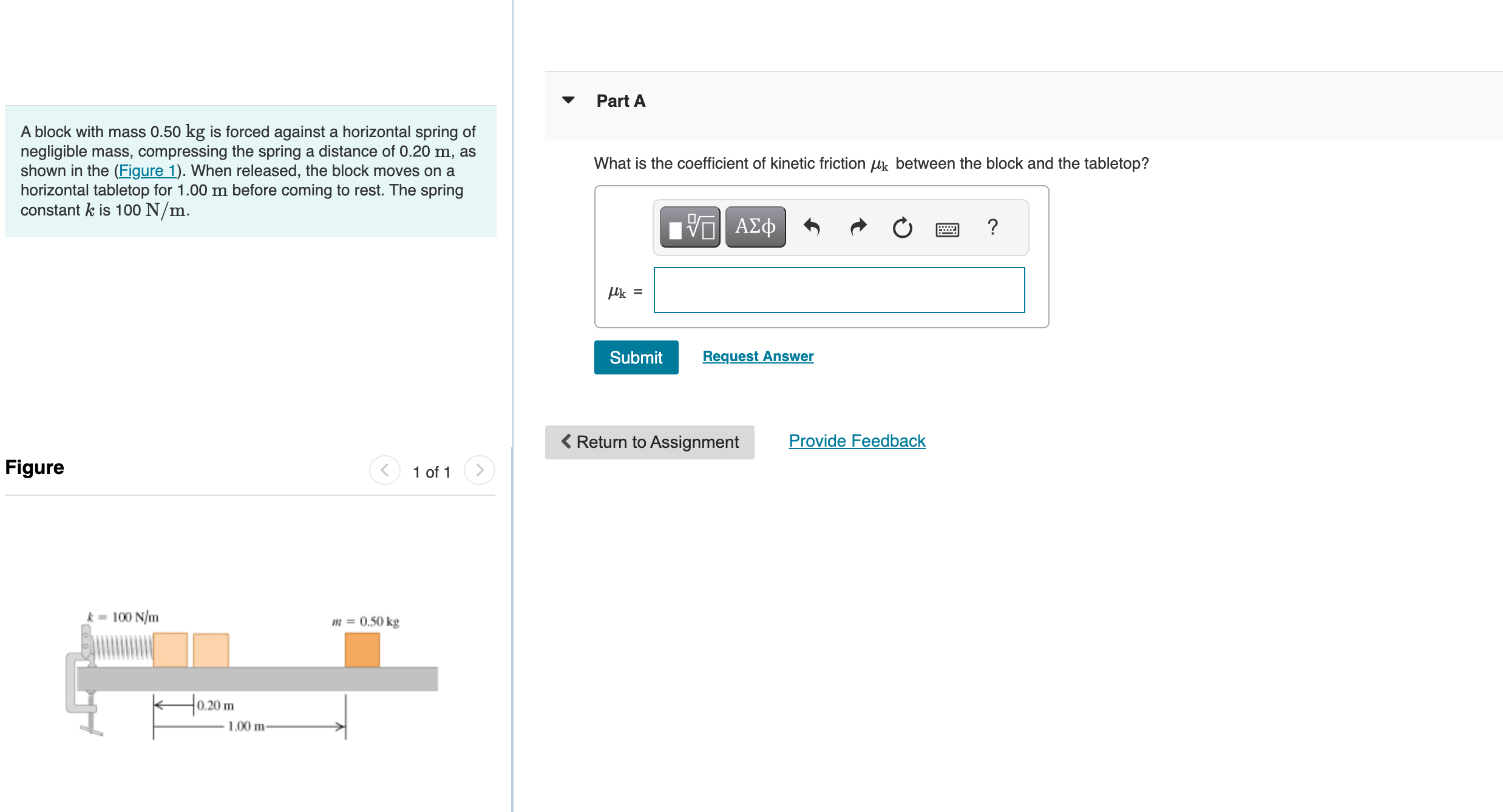Open the Greek symbols ΑΣΦ palette

755,226
